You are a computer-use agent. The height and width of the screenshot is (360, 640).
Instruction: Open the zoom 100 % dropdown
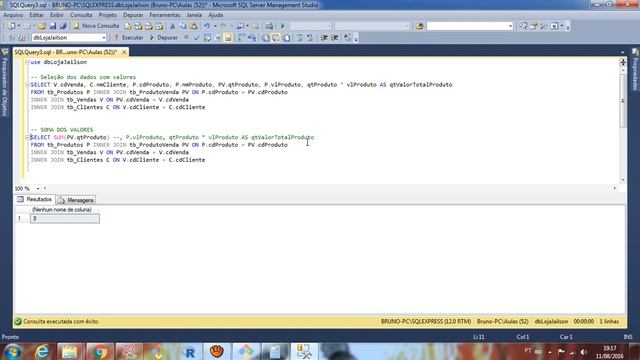[38, 189]
